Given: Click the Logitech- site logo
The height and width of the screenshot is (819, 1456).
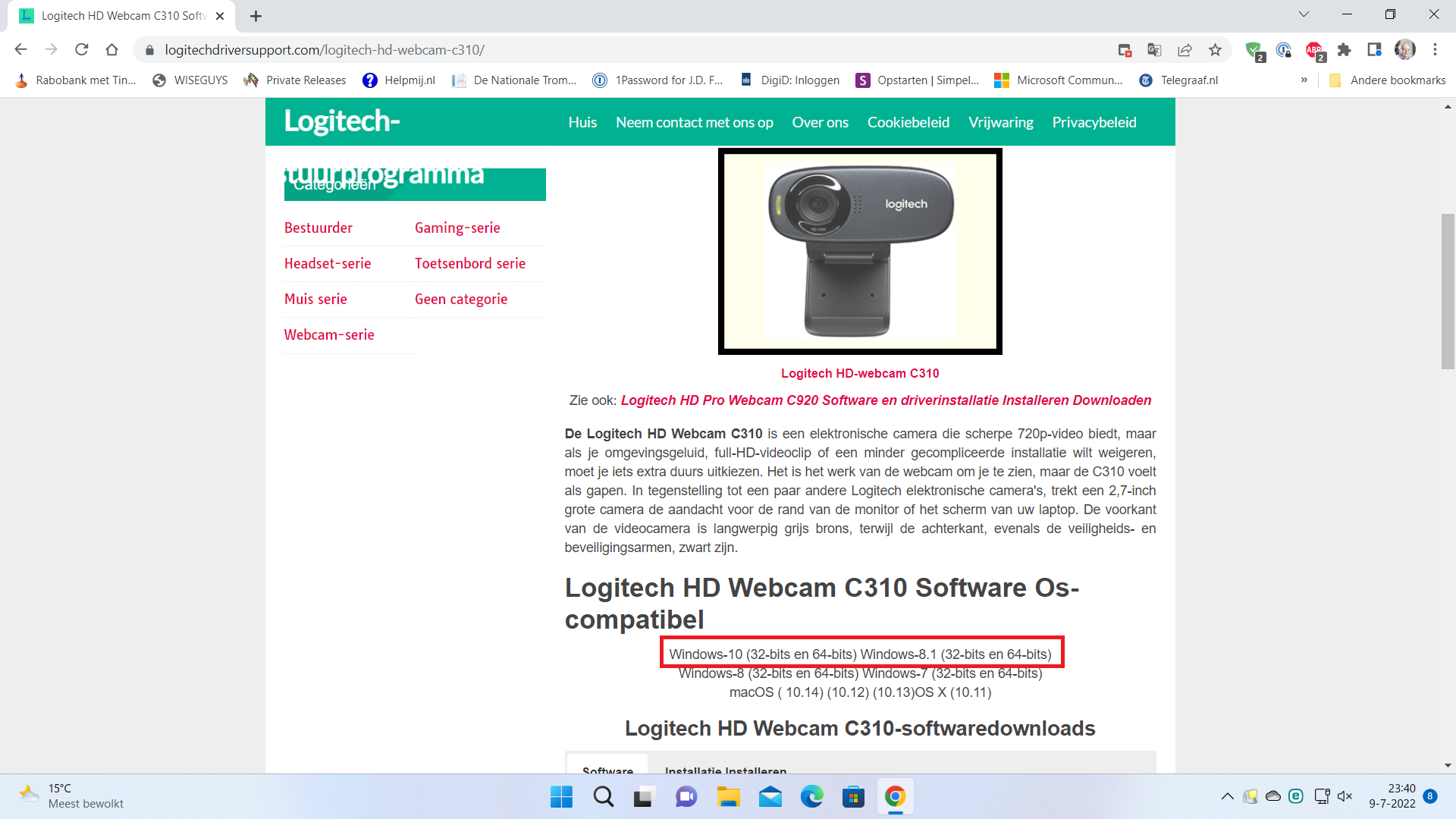Looking at the screenshot, I should click(x=342, y=121).
